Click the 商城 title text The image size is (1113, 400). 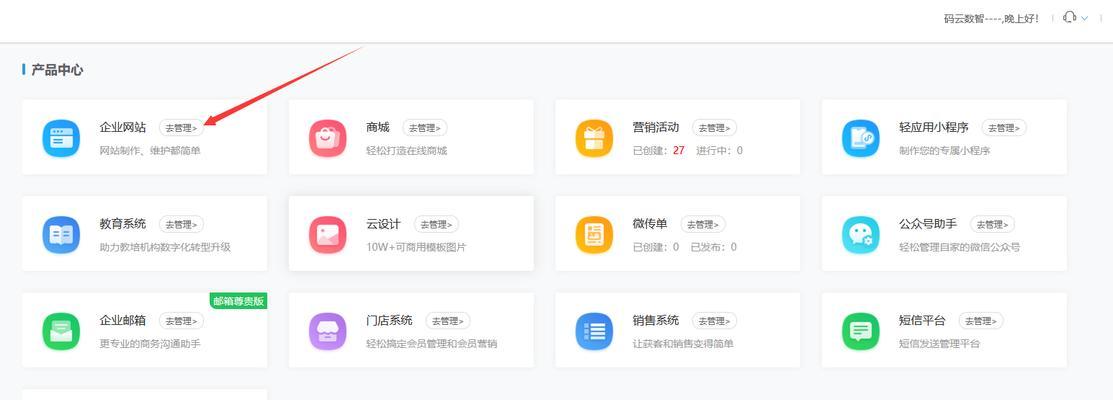[378, 128]
